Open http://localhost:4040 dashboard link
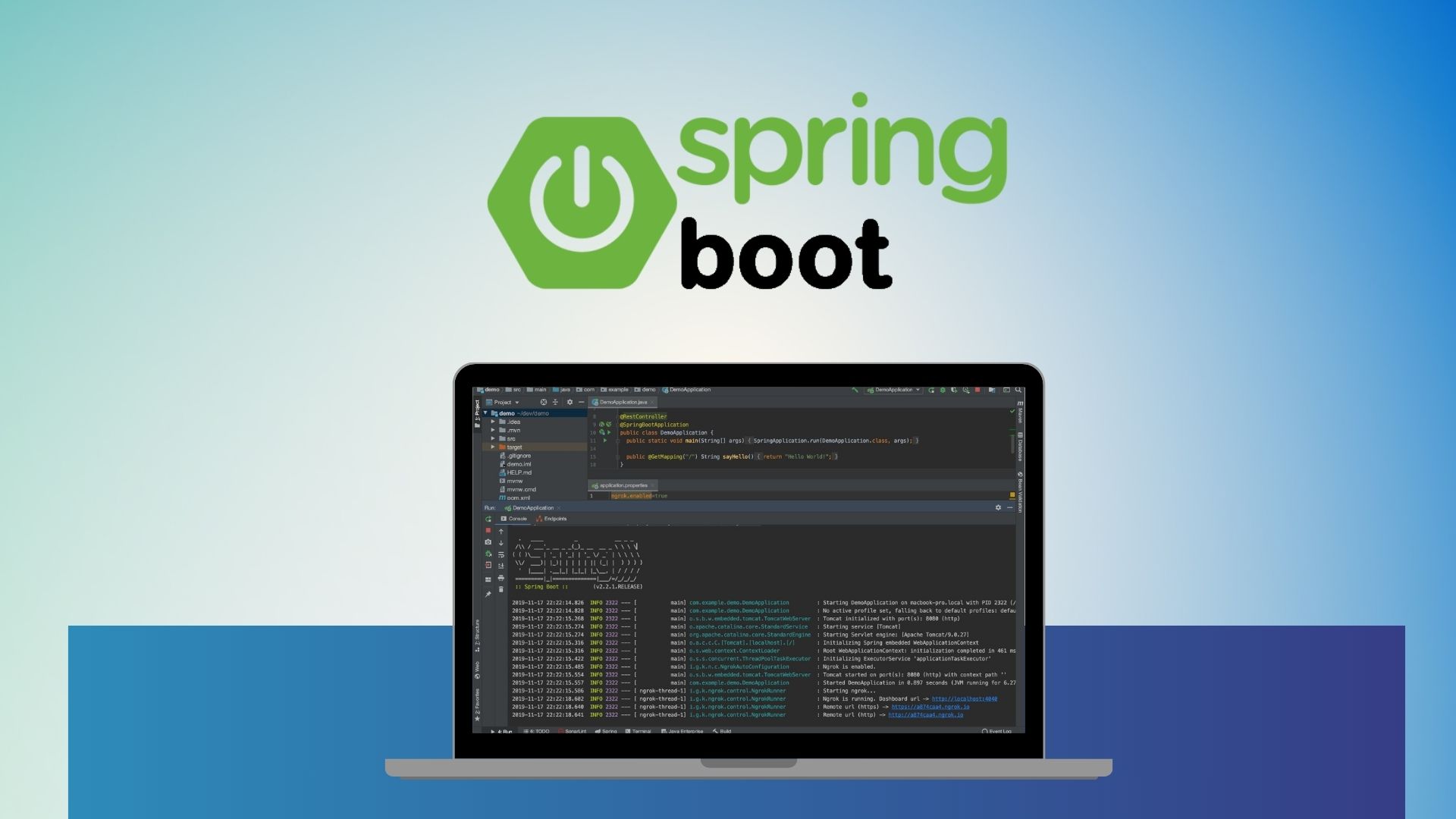This screenshot has width=1456, height=819. click(964, 698)
